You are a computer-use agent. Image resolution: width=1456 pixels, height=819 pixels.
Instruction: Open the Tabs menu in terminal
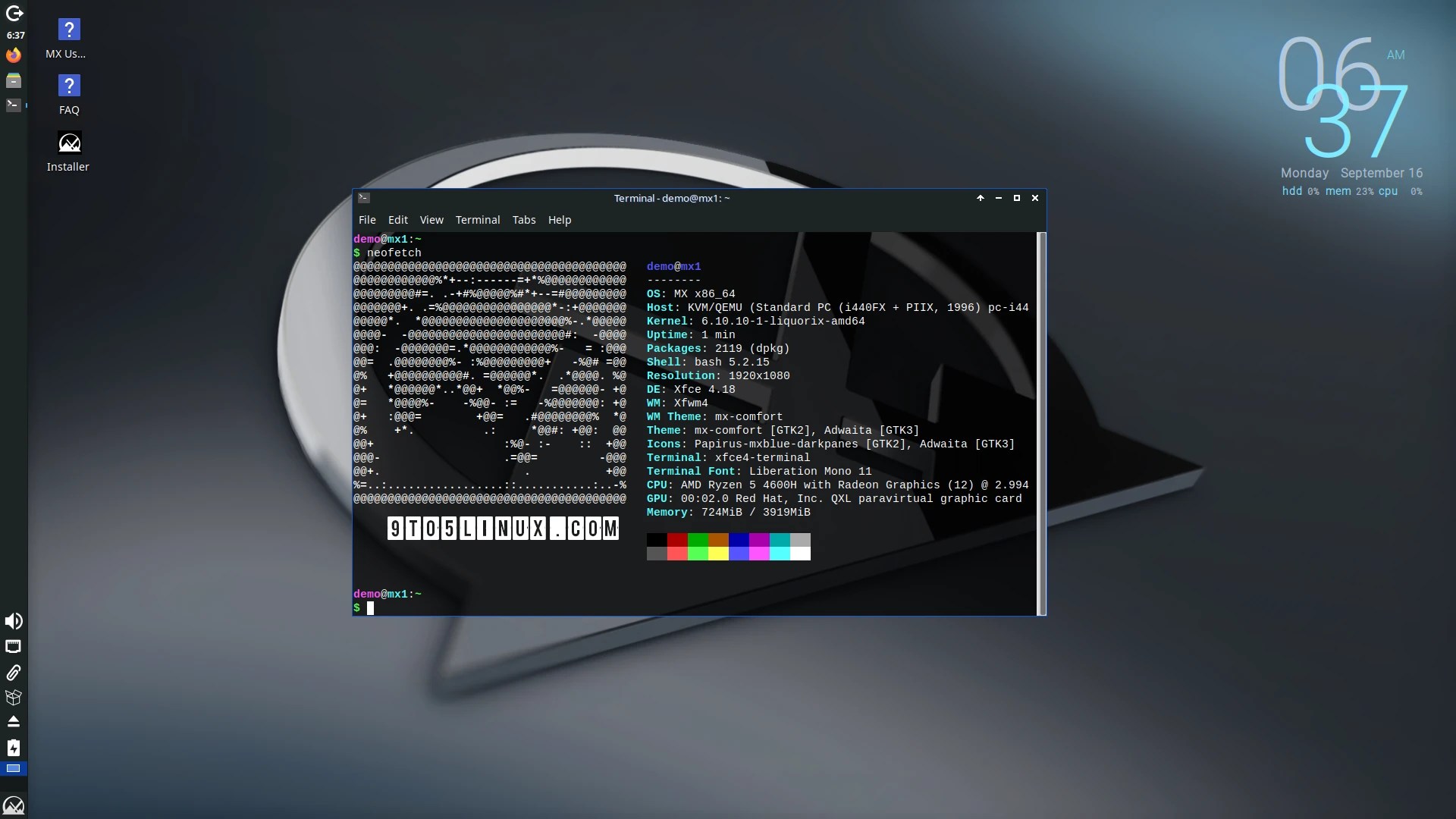[x=523, y=220]
